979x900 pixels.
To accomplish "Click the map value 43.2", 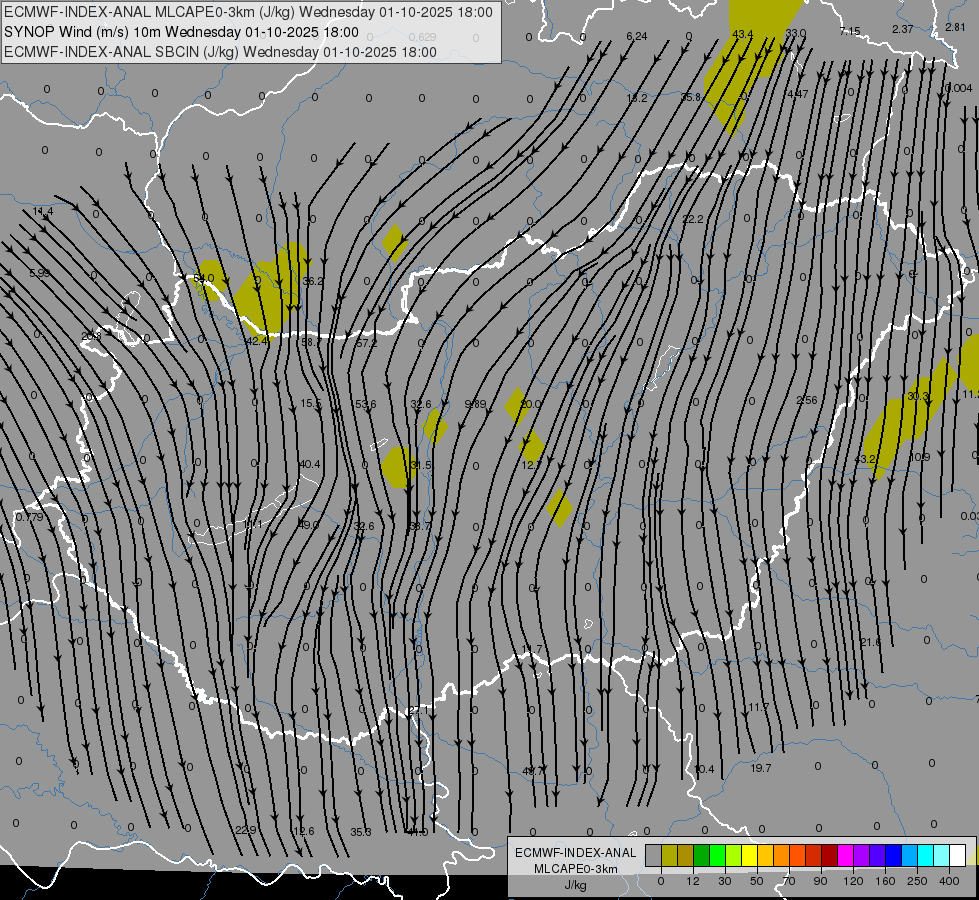I will pos(865,459).
